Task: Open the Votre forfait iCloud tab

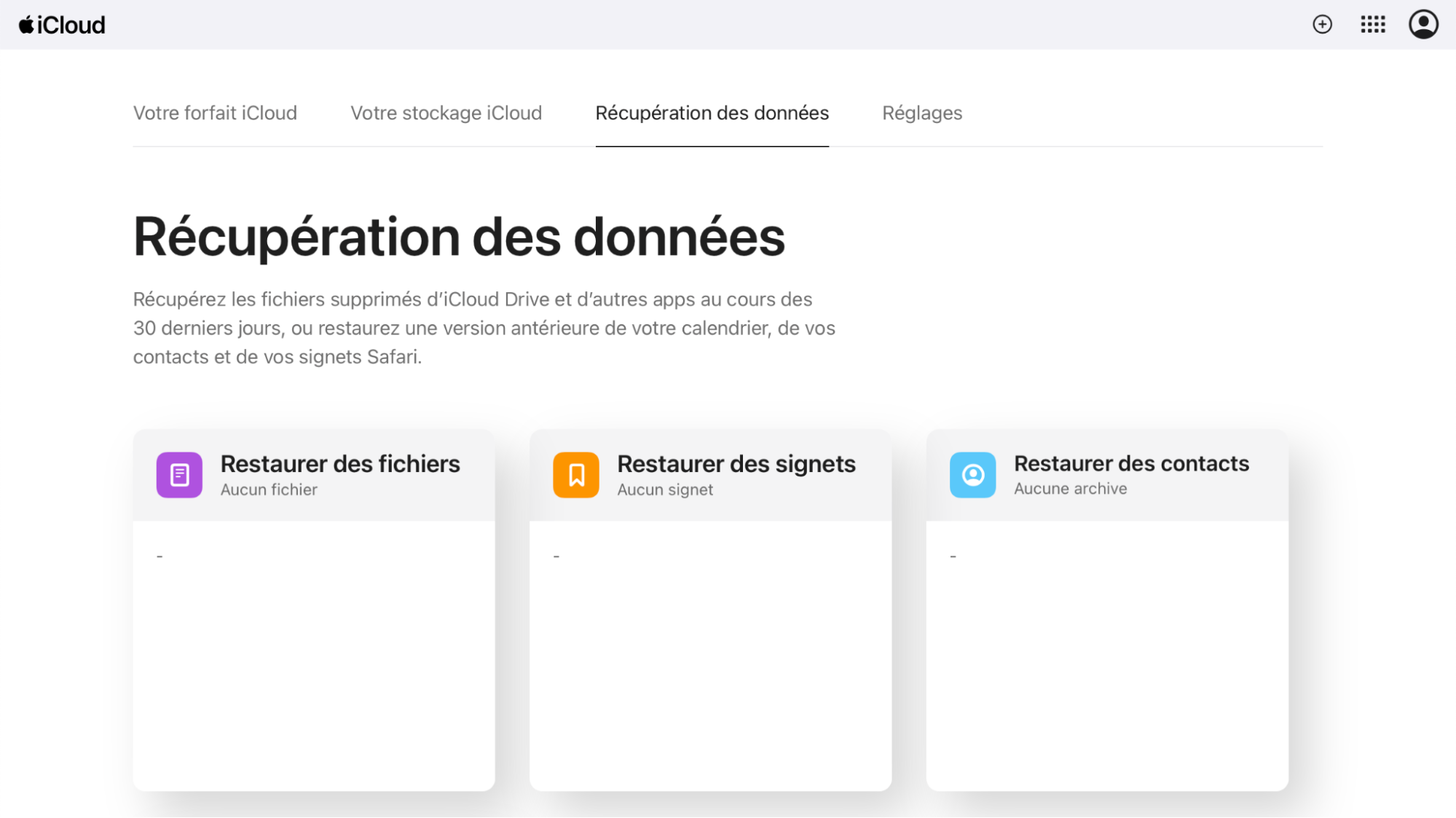Action: pyautogui.click(x=215, y=113)
